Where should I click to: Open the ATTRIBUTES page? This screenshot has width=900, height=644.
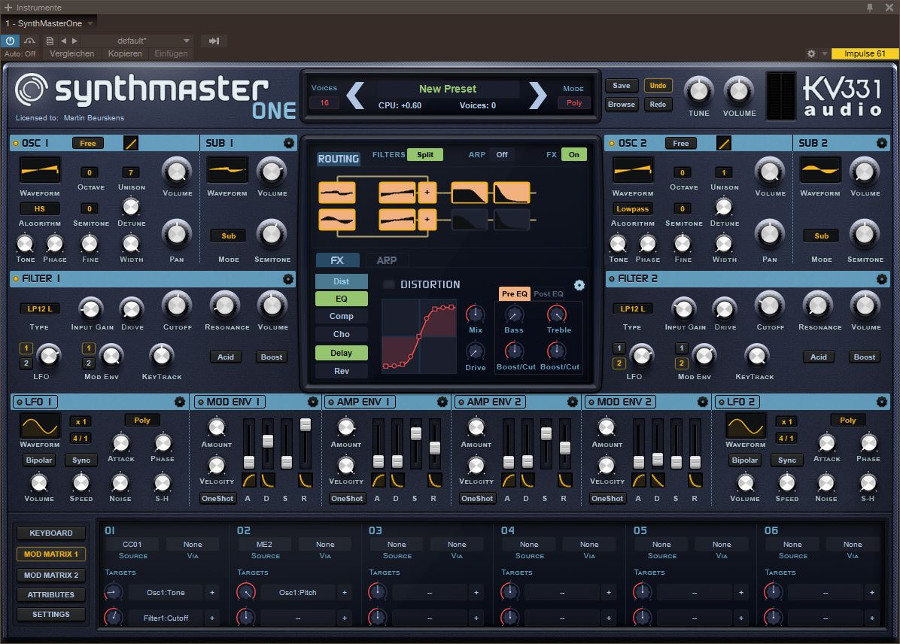[x=51, y=595]
